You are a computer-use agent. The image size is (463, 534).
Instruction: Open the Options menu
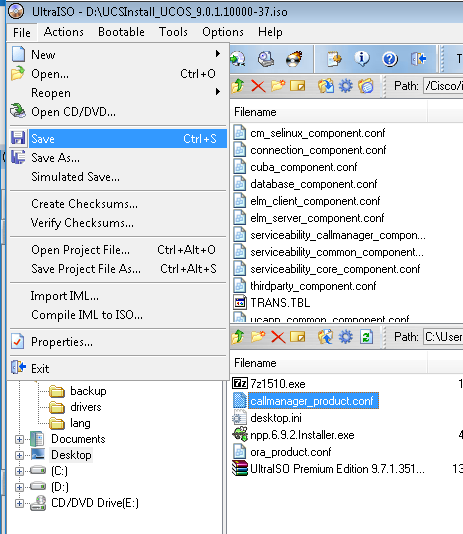point(223,32)
